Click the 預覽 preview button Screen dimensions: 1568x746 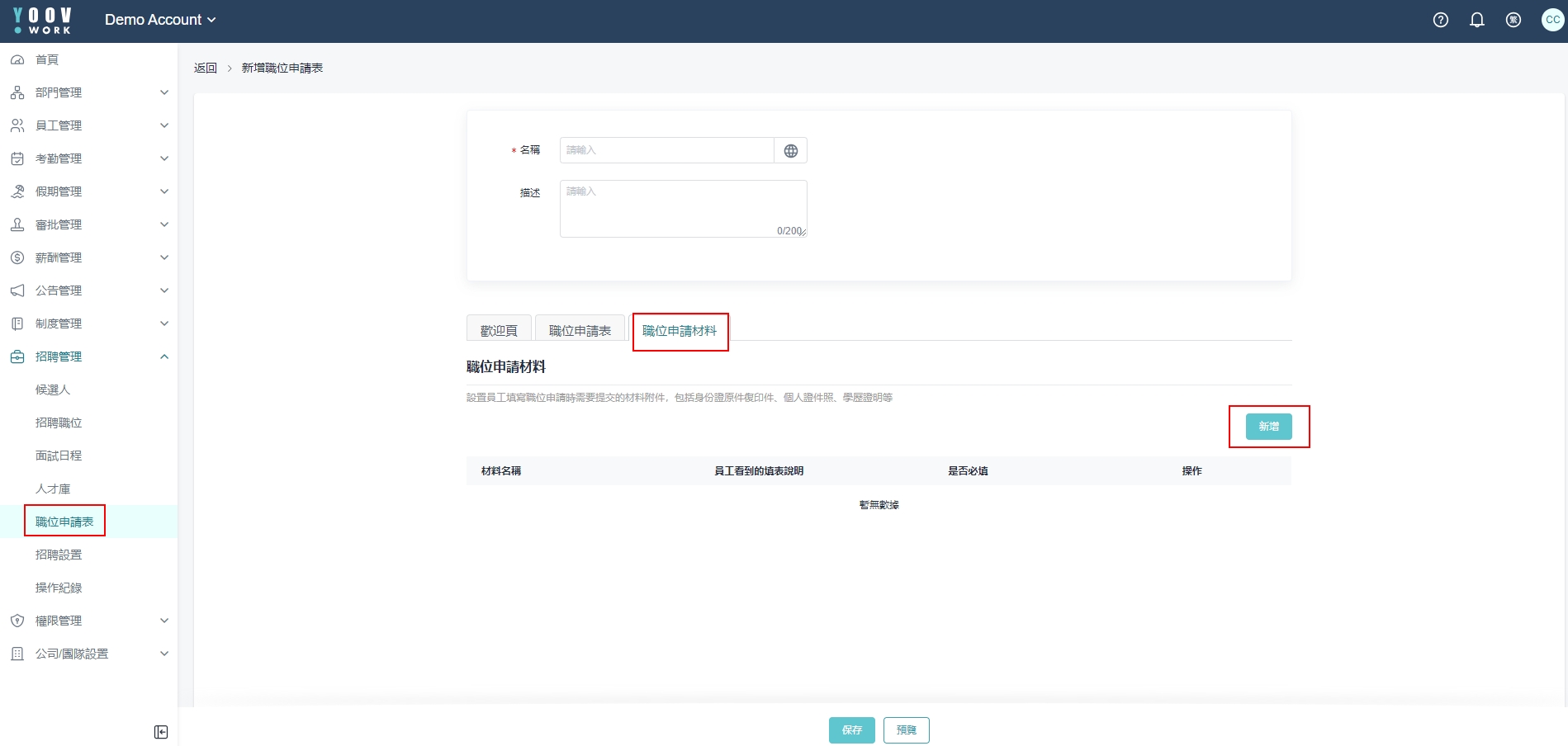pos(906,730)
